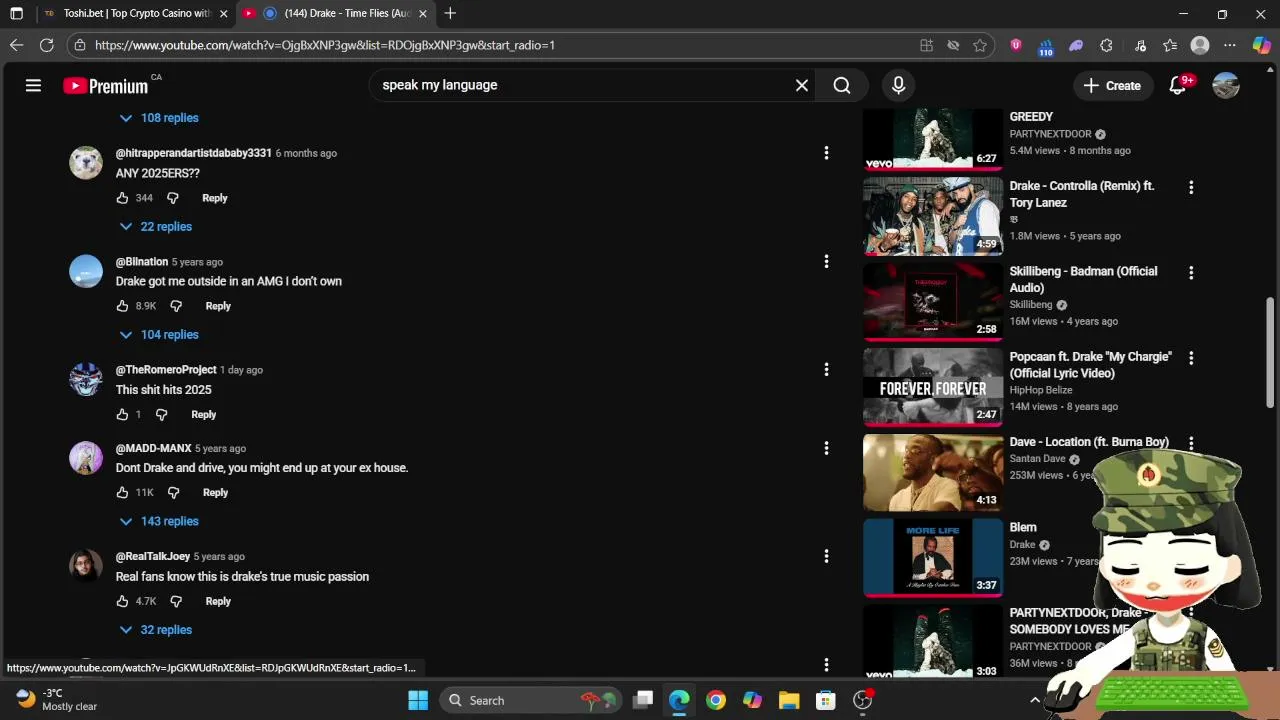Switch to the Drake Time Flies tab
Viewport: 1280px width, 720px height.
point(335,14)
